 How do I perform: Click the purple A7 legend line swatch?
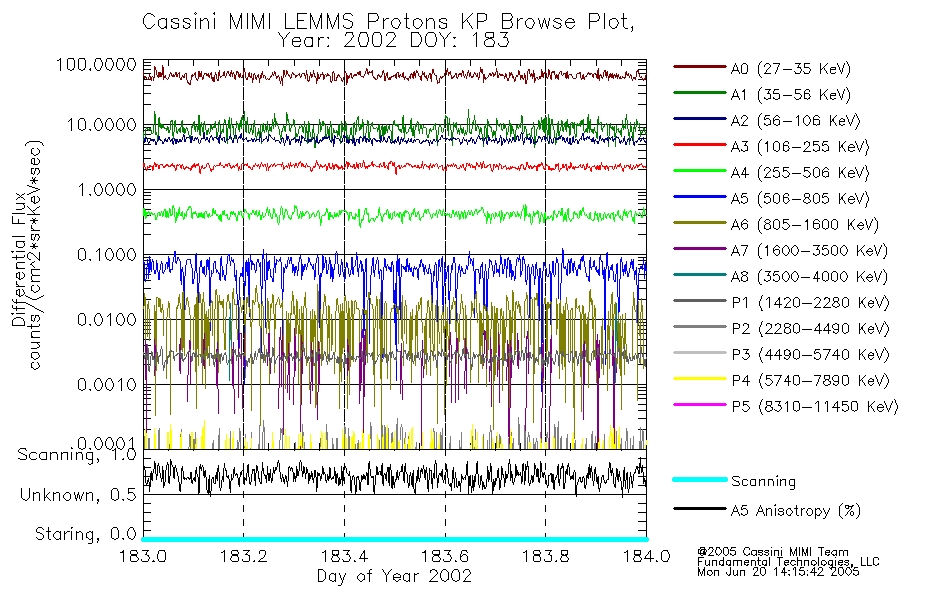[x=699, y=248]
